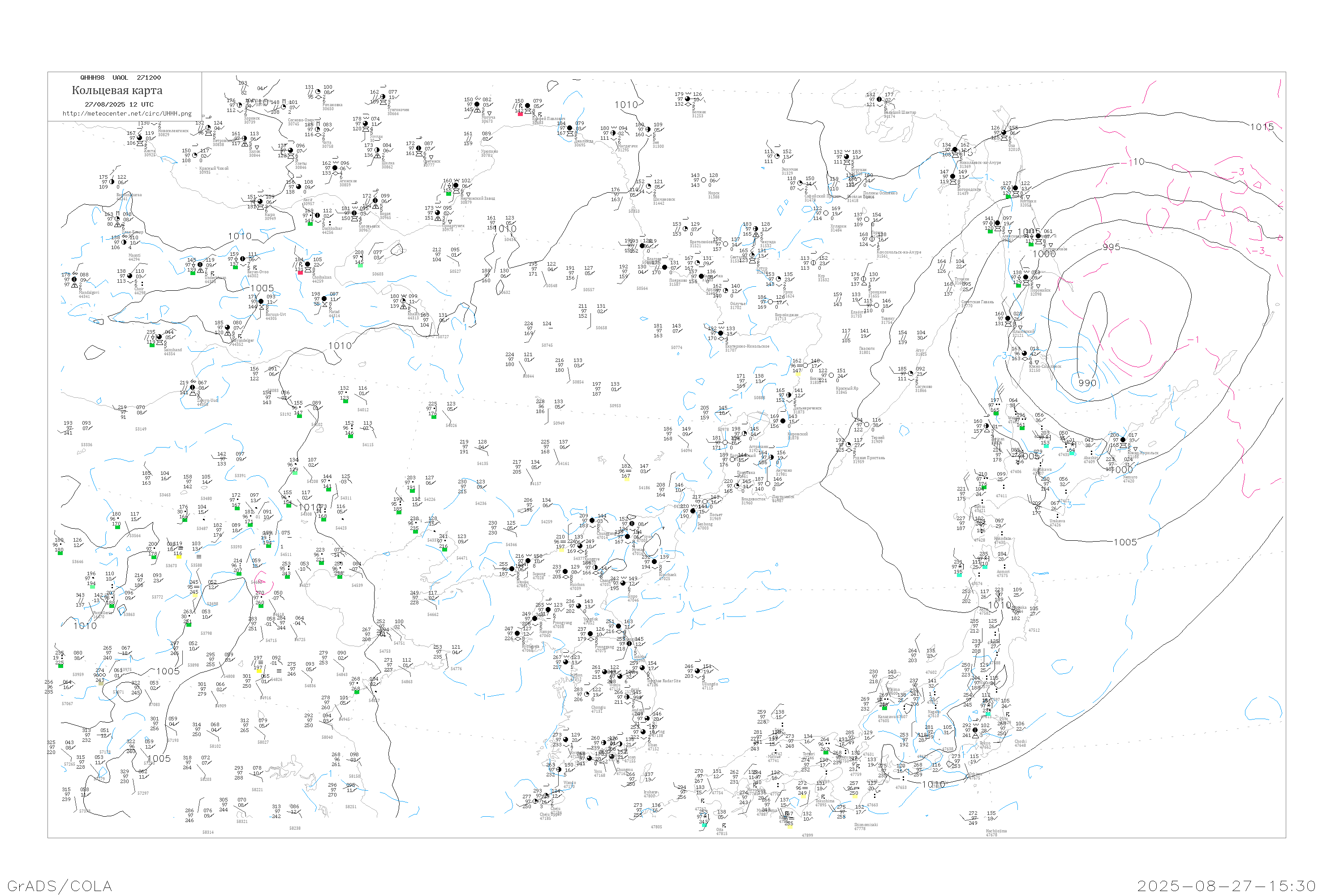Click the Южно-Сахалинск station cloud symbol
1344x896 pixels.
pos(1024,353)
